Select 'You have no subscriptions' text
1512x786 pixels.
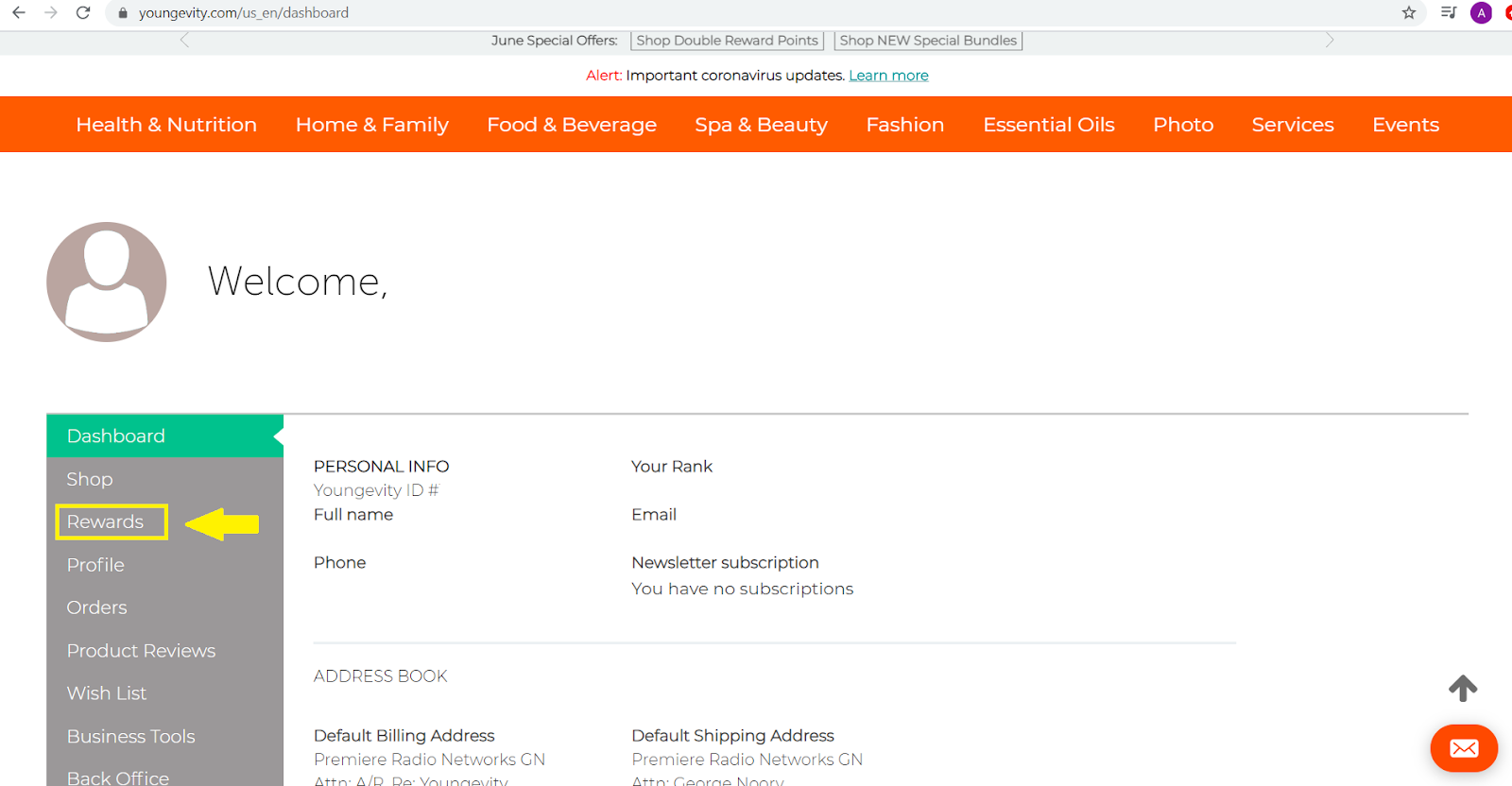742,589
